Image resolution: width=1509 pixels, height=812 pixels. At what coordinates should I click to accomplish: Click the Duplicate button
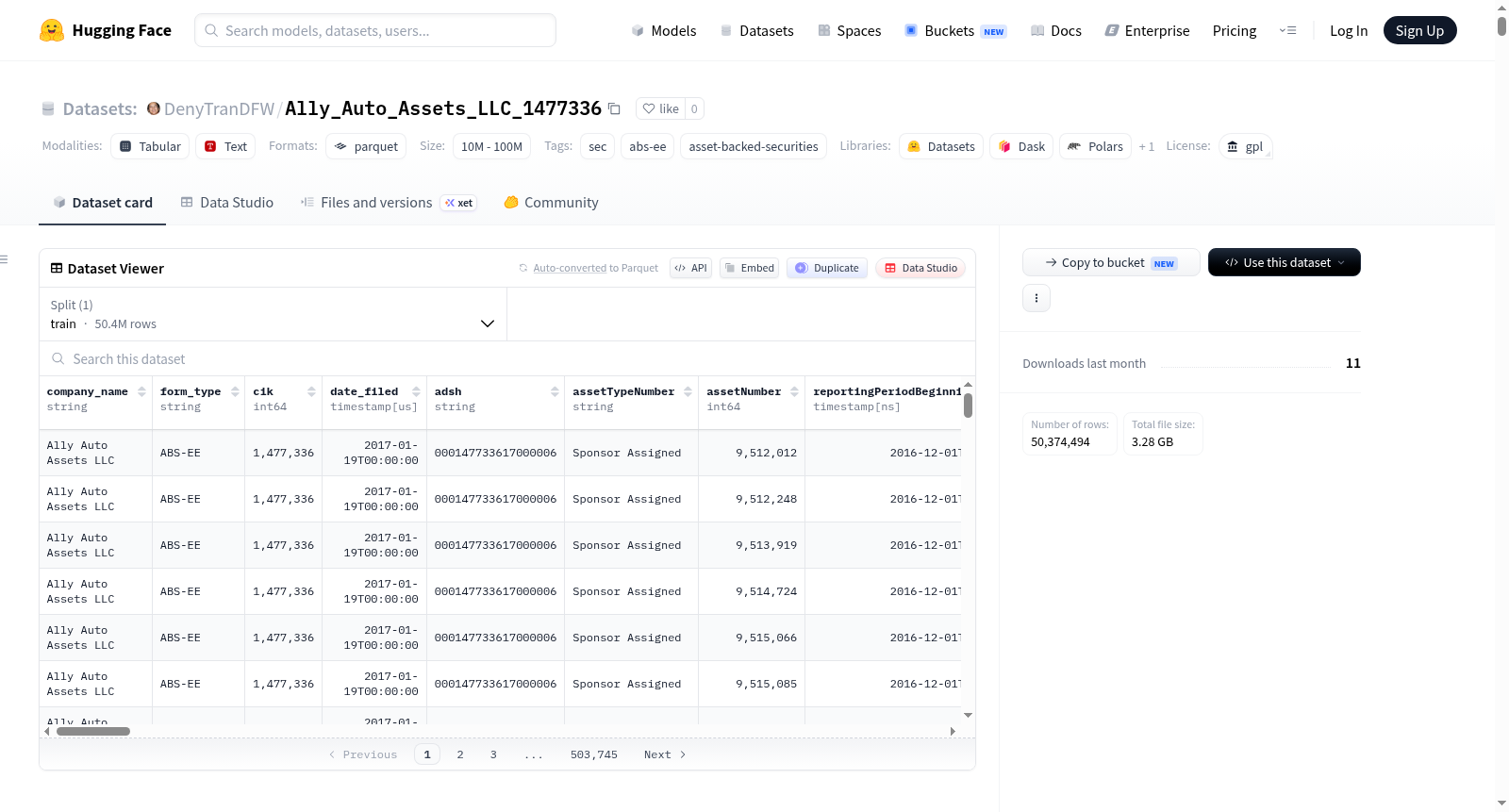[827, 268]
